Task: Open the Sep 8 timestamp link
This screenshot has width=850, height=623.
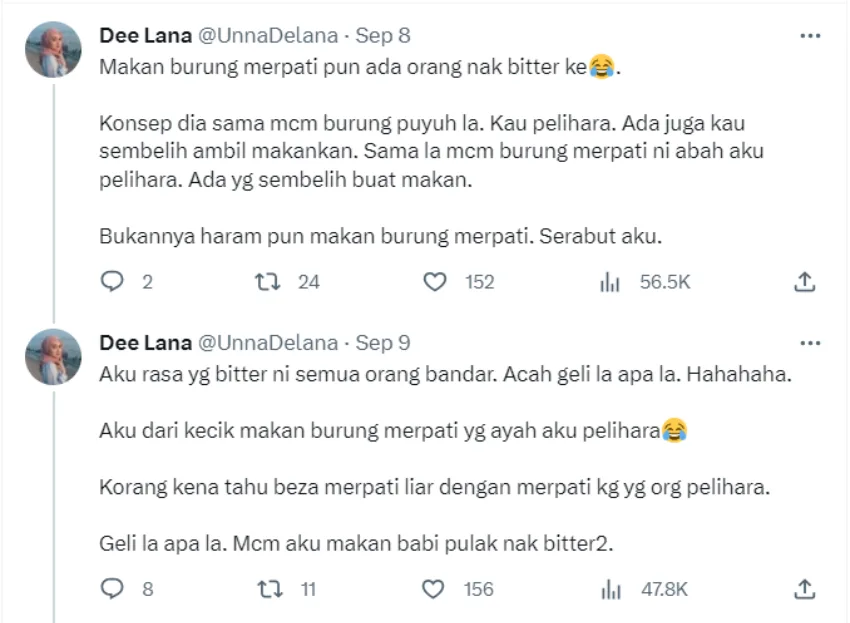Action: tap(384, 36)
